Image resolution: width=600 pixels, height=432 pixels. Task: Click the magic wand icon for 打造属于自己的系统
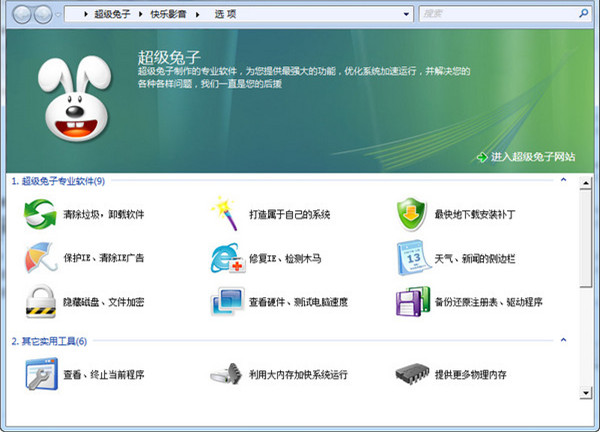coord(224,214)
